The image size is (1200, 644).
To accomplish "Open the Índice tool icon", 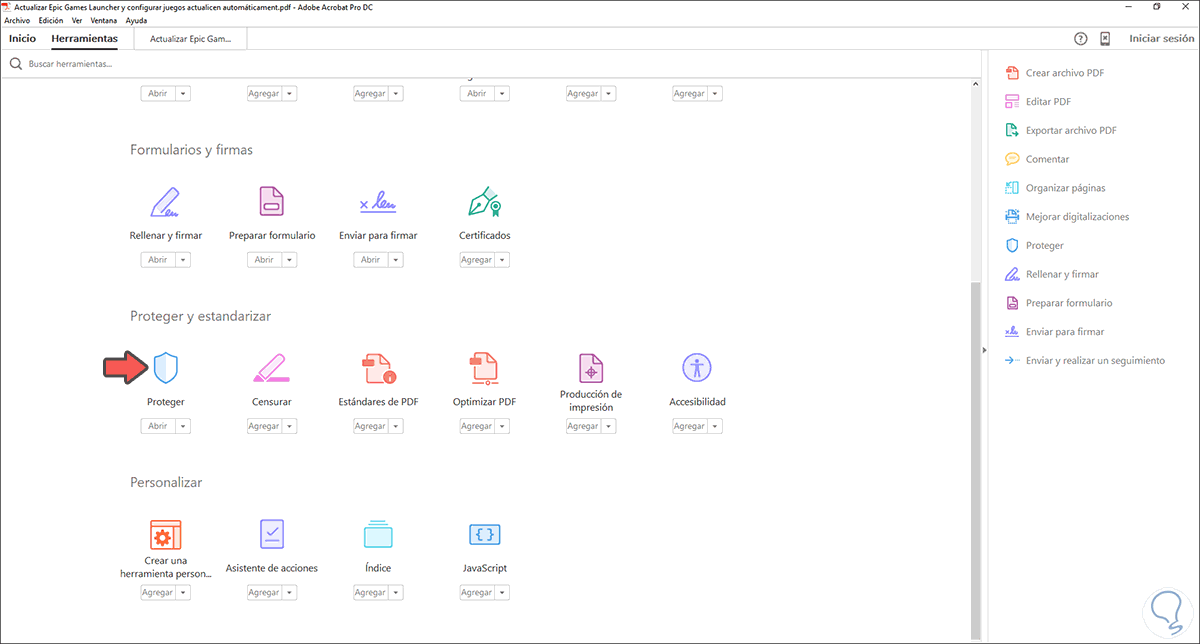I will pyautogui.click(x=378, y=534).
